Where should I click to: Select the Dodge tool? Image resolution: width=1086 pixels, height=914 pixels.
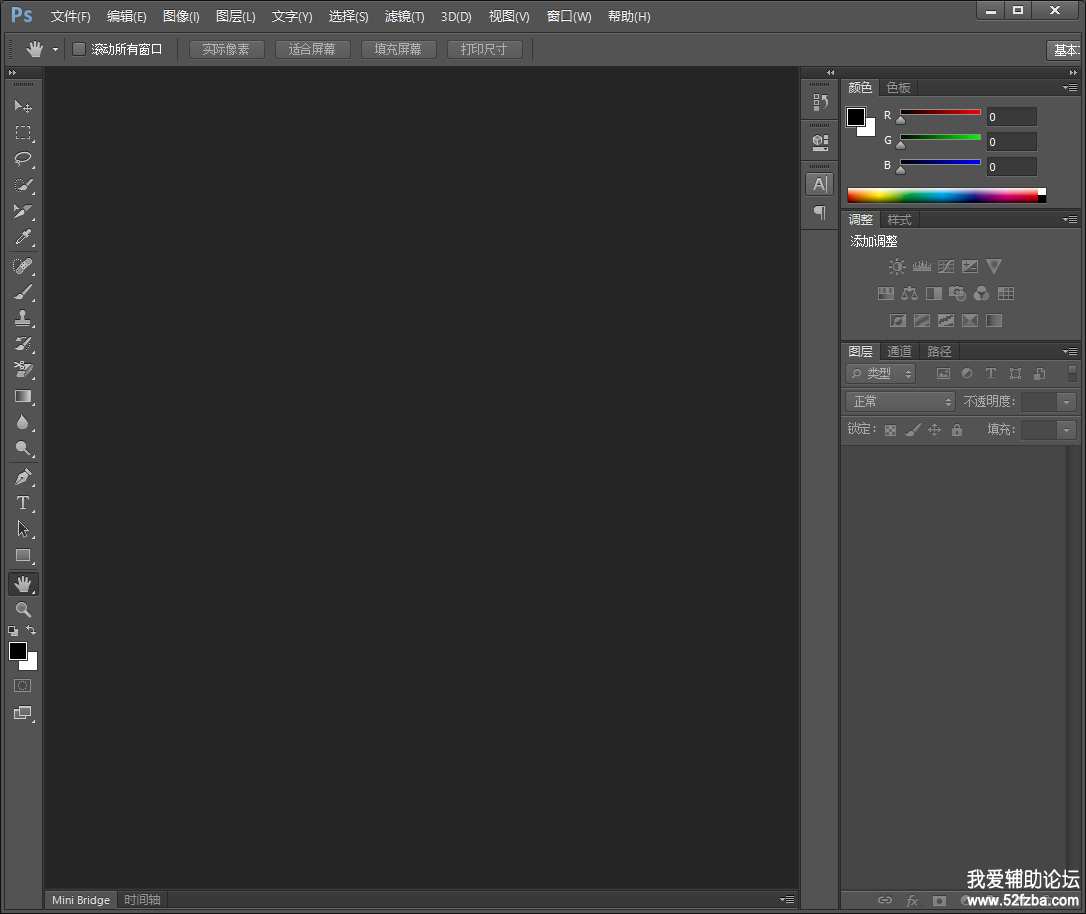tap(23, 449)
